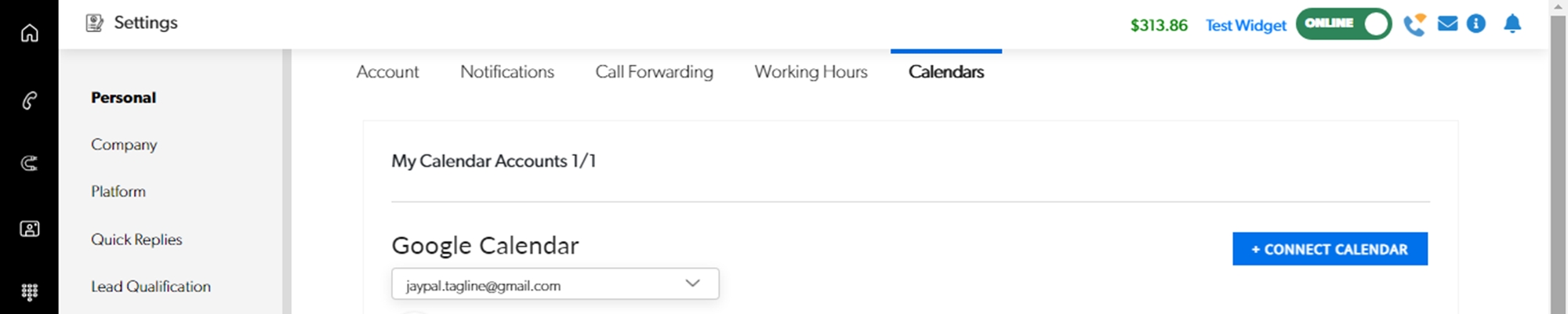
Task: Open the contacts card icon in sidebar
Action: pyautogui.click(x=29, y=229)
